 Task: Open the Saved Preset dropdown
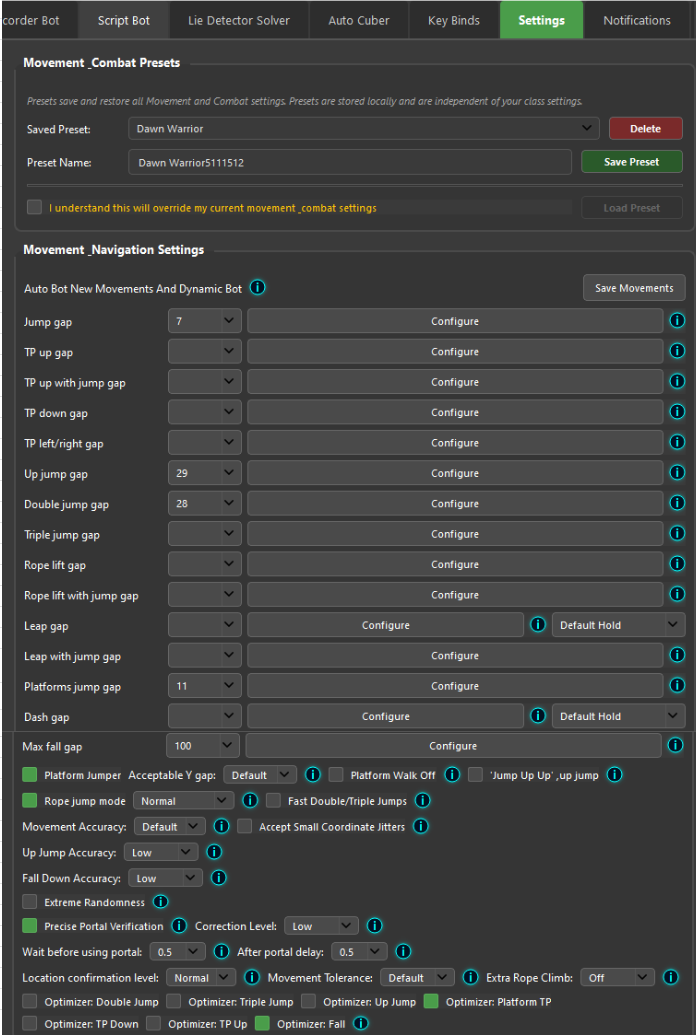pos(360,128)
